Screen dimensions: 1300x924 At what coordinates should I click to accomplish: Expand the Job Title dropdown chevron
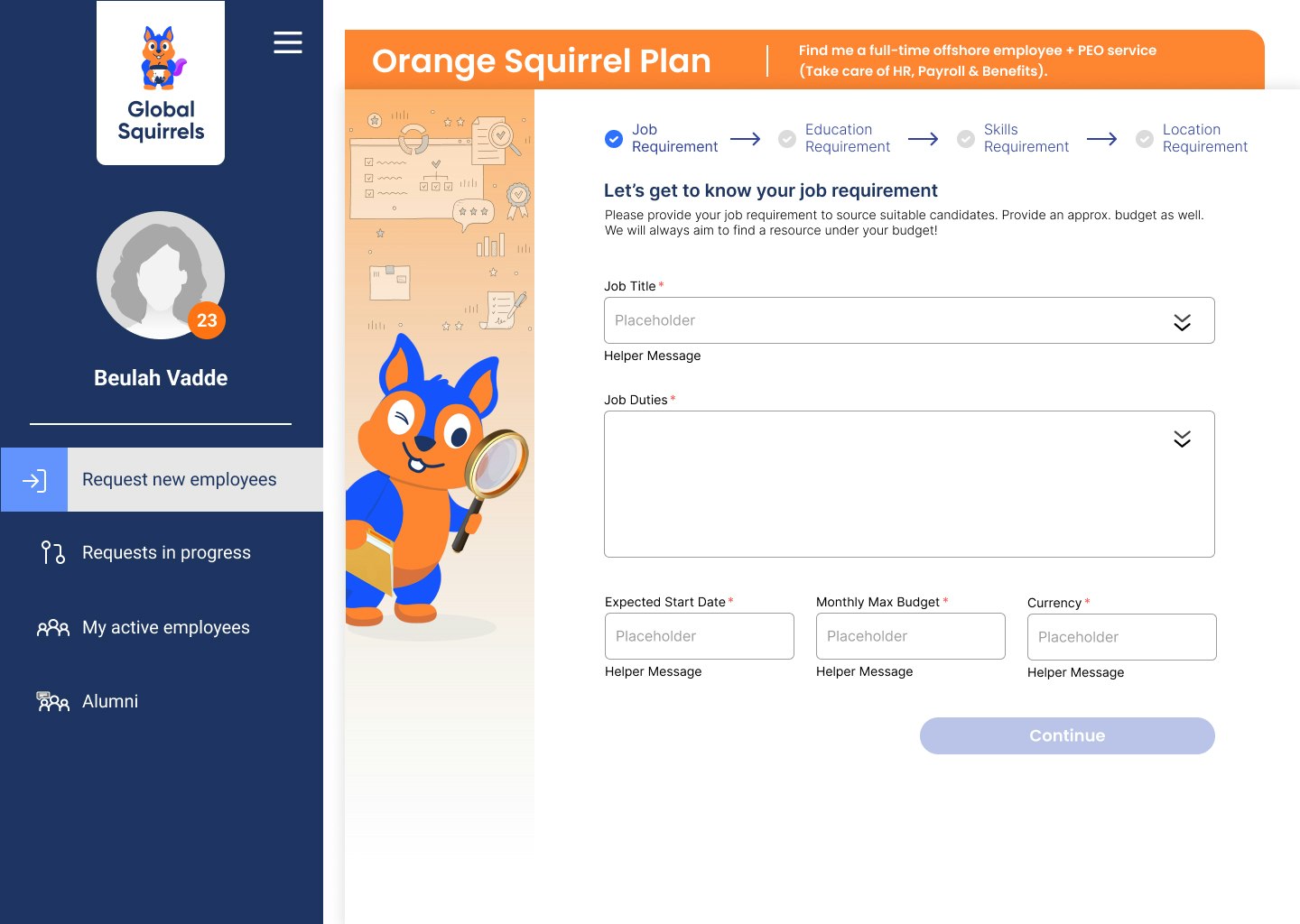(x=1182, y=322)
